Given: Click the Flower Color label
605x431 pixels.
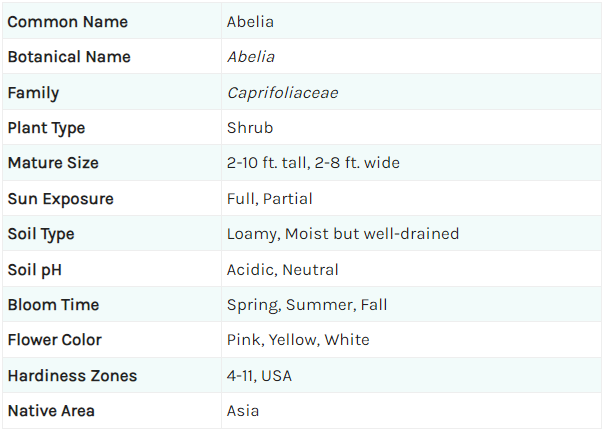Looking at the screenshot, I should pos(54,340).
